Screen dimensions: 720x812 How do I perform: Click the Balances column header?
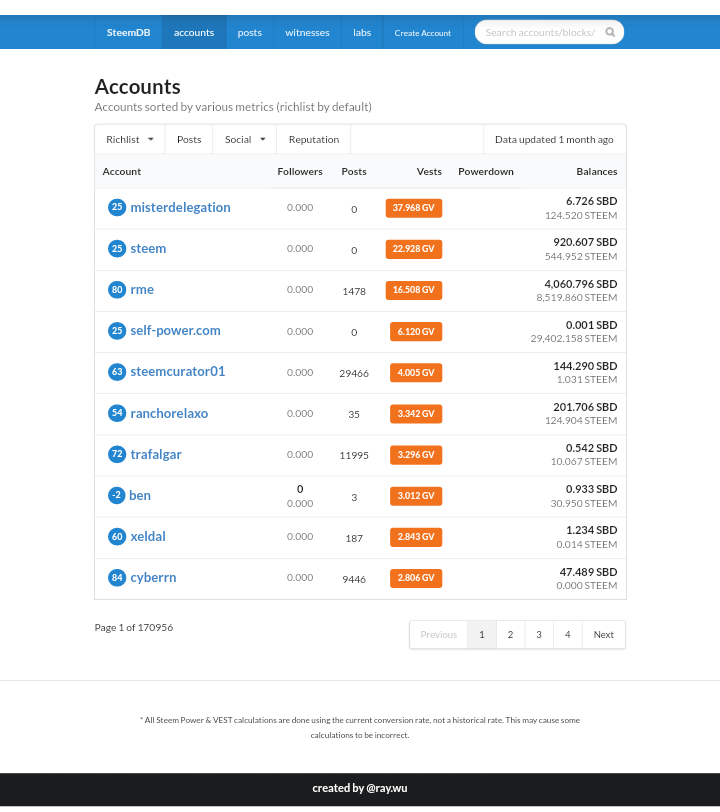[x=597, y=171]
